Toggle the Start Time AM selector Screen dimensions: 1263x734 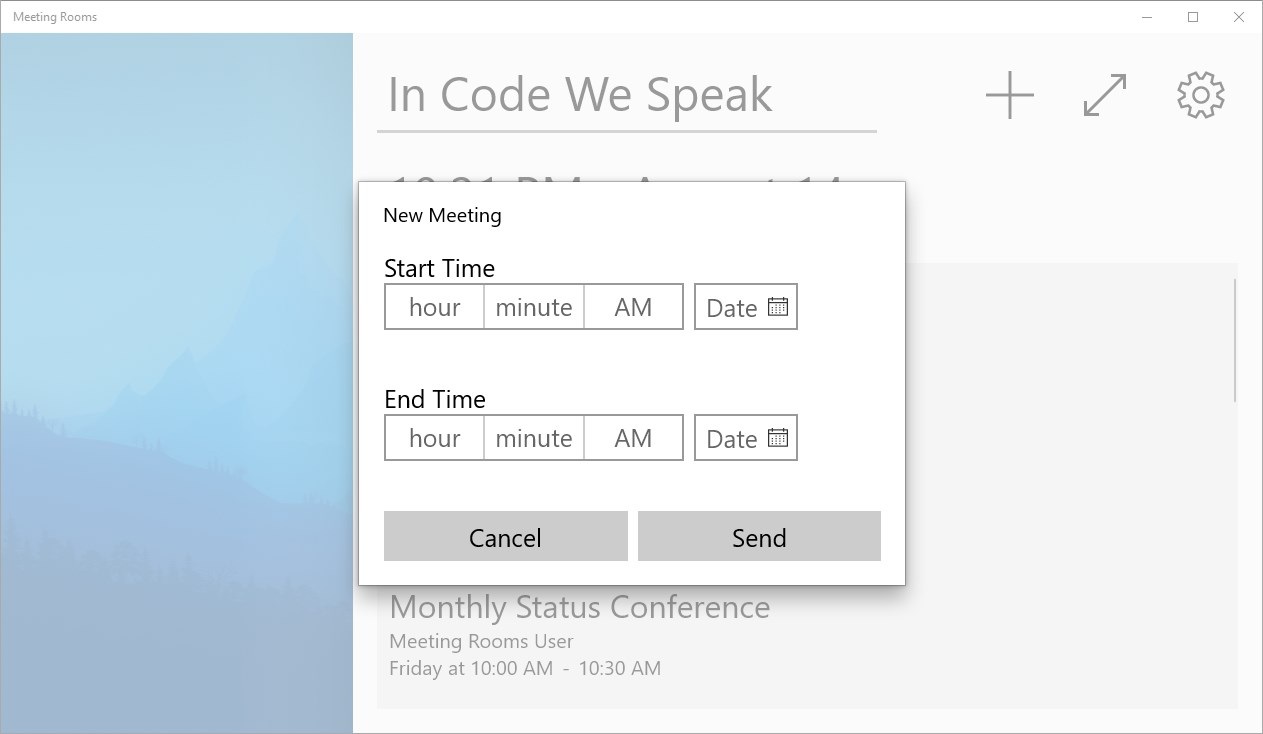[633, 307]
